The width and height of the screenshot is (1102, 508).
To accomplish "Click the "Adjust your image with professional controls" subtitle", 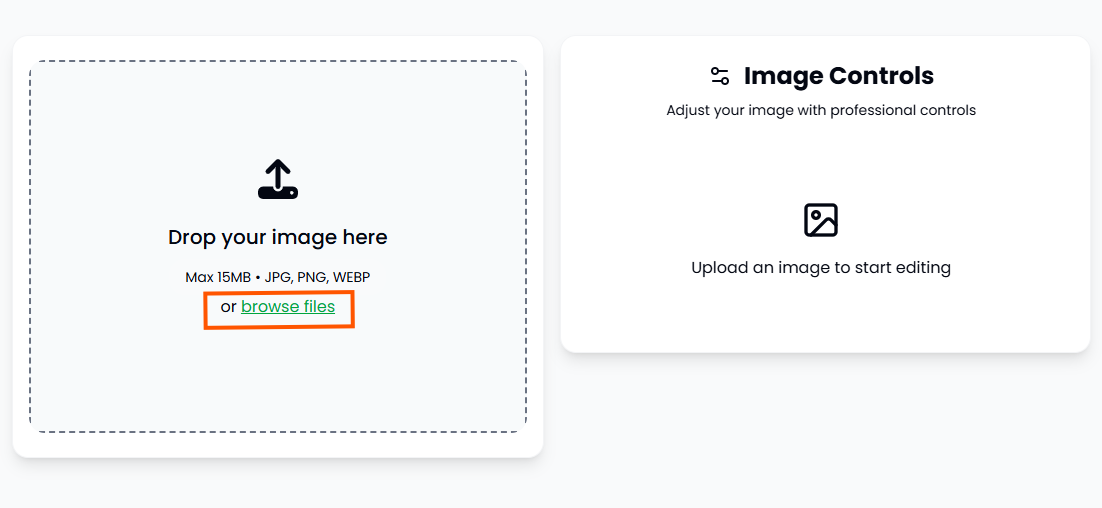I will click(820, 110).
